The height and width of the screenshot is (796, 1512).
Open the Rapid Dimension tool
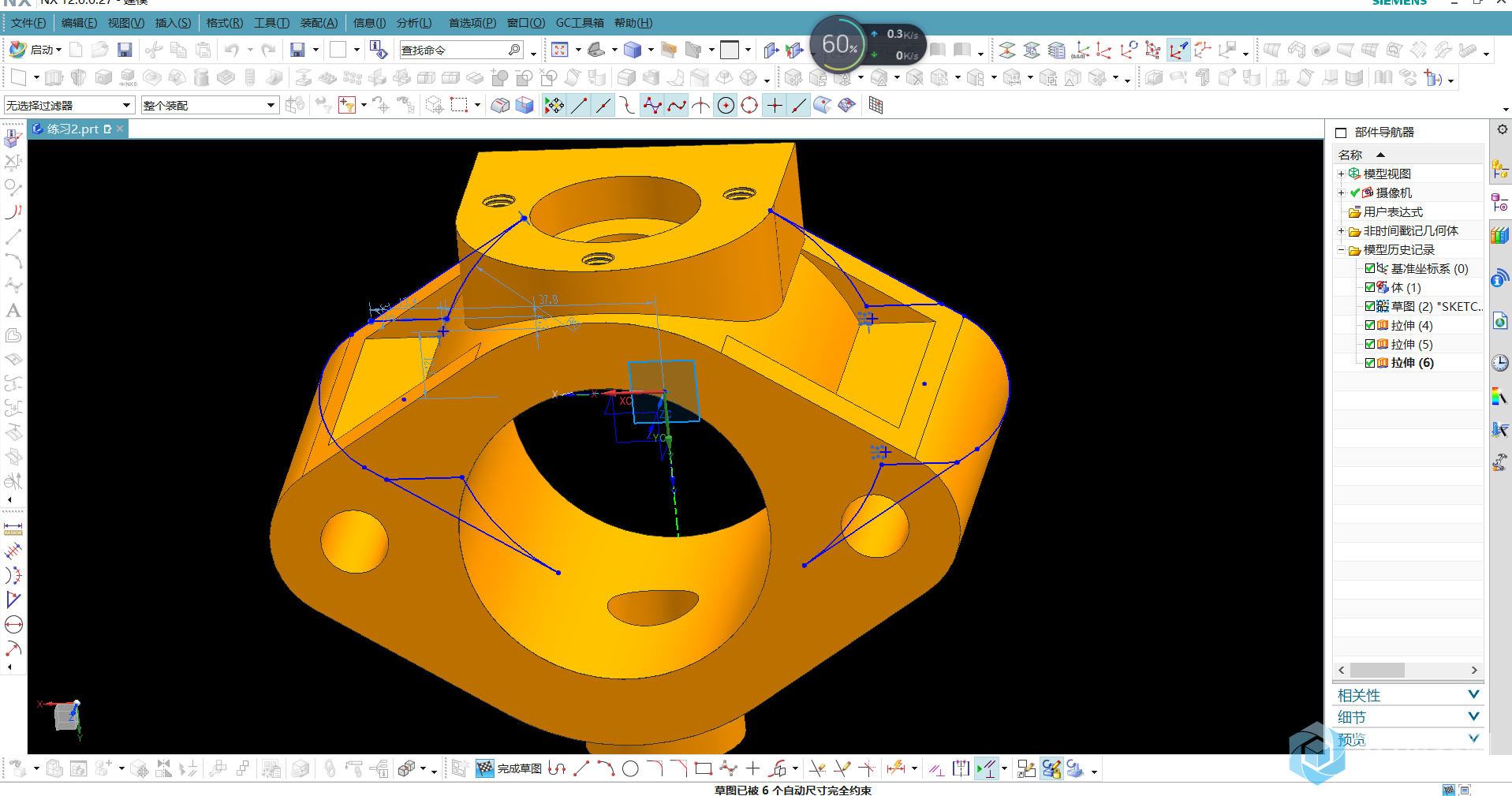click(x=896, y=768)
